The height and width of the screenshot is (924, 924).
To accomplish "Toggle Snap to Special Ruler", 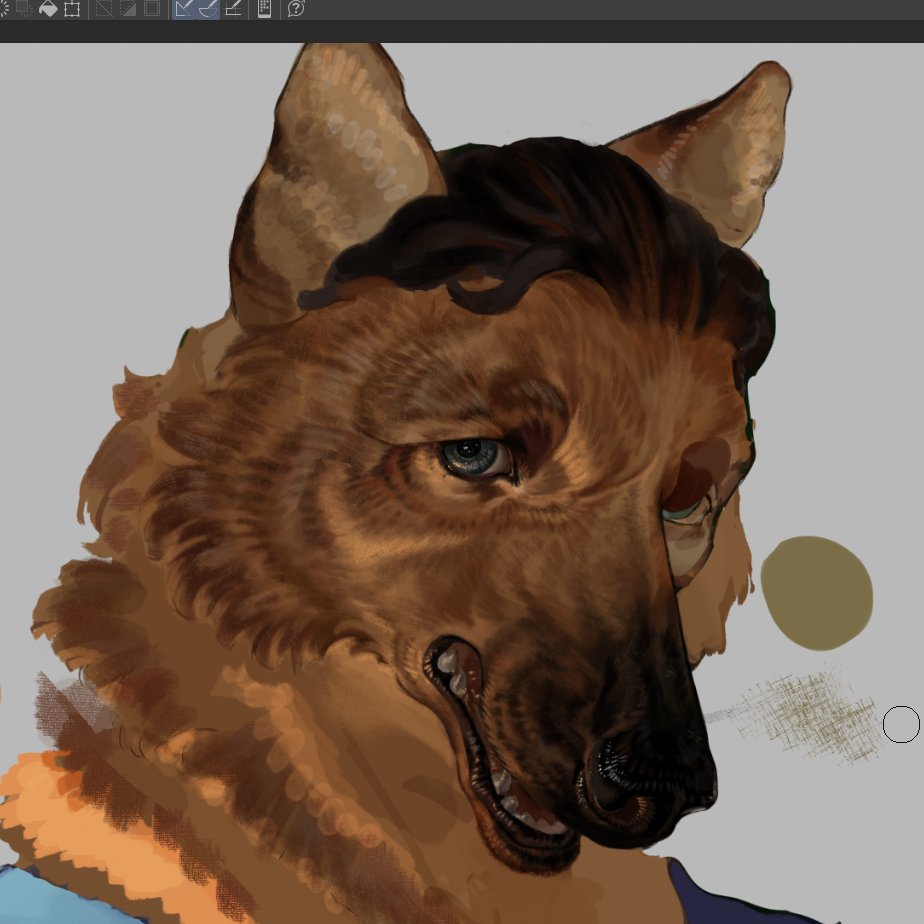I will [x=207, y=8].
